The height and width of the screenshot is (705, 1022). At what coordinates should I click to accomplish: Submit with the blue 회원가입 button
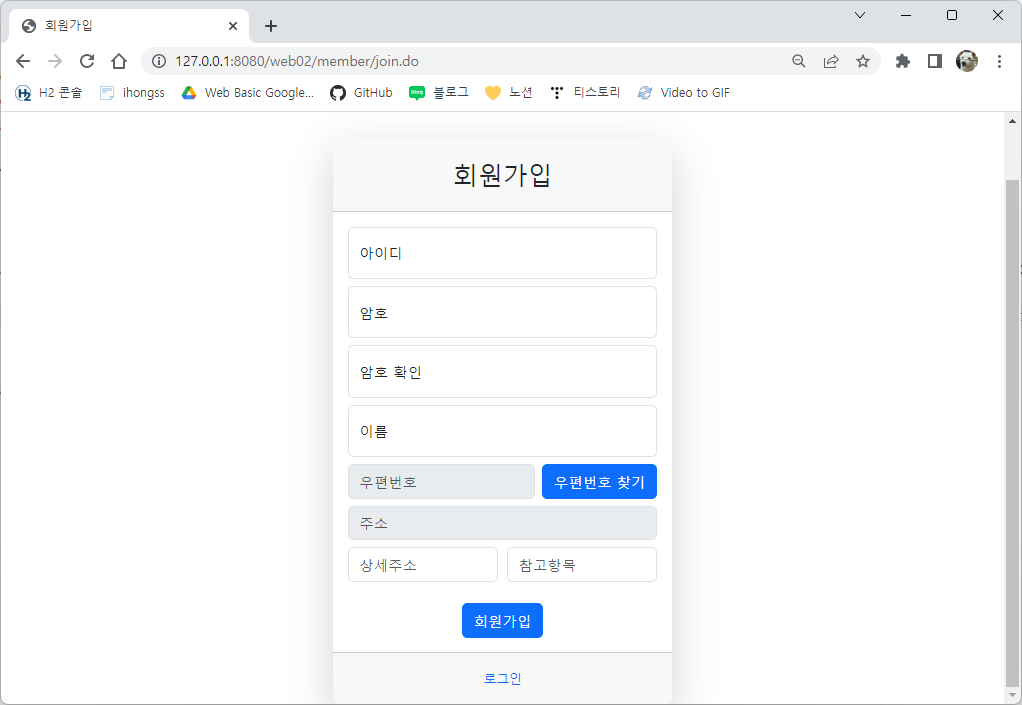click(502, 620)
